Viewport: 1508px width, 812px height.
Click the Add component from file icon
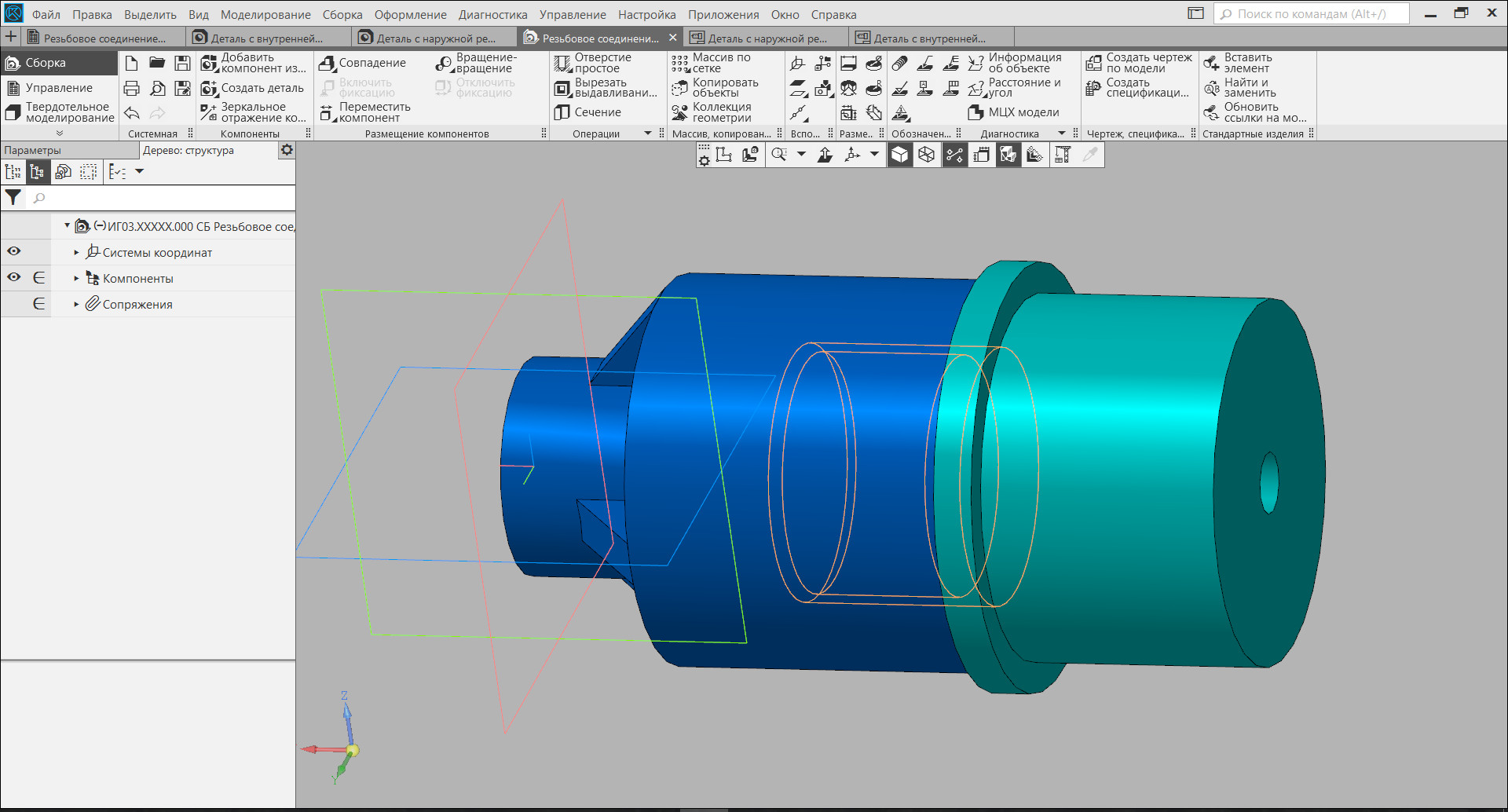coord(208,63)
